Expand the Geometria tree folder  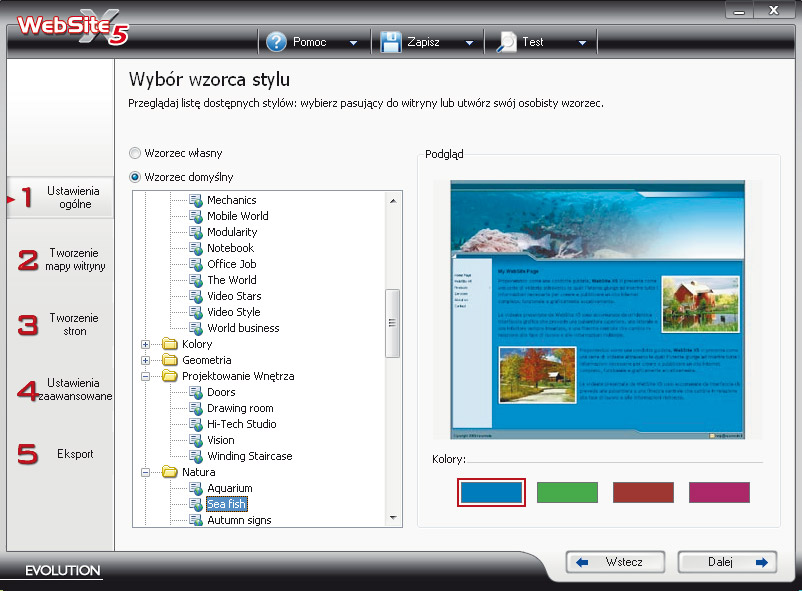146,360
